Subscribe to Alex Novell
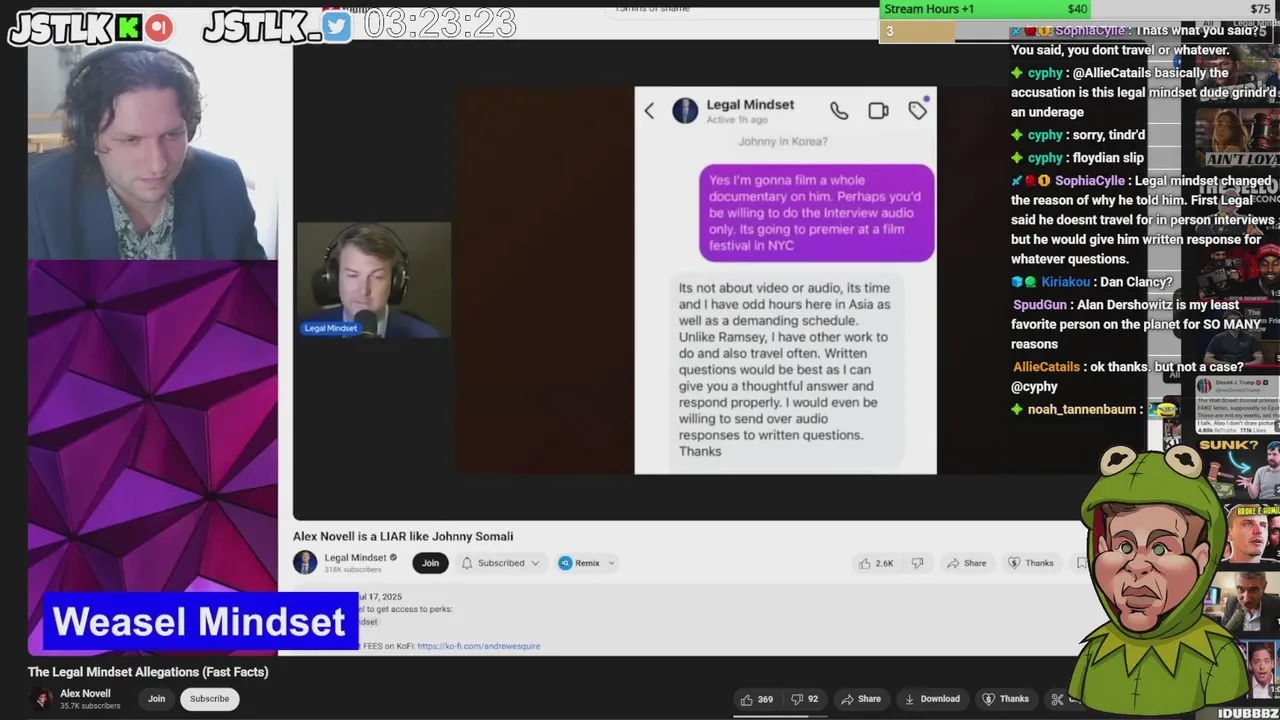Image resolution: width=1280 pixels, height=720 pixels. 209,699
